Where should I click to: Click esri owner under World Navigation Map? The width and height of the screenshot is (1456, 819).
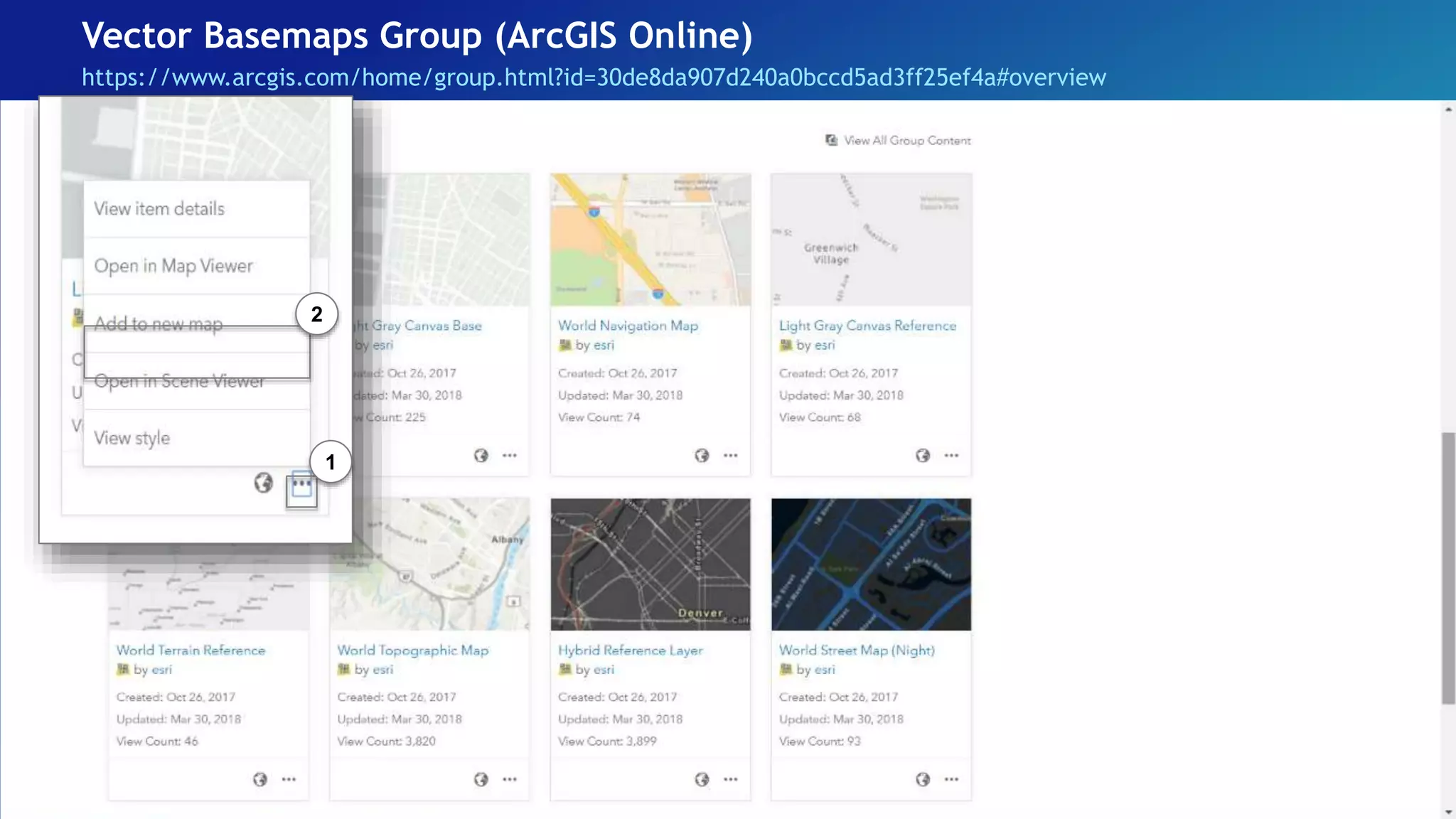(x=604, y=345)
